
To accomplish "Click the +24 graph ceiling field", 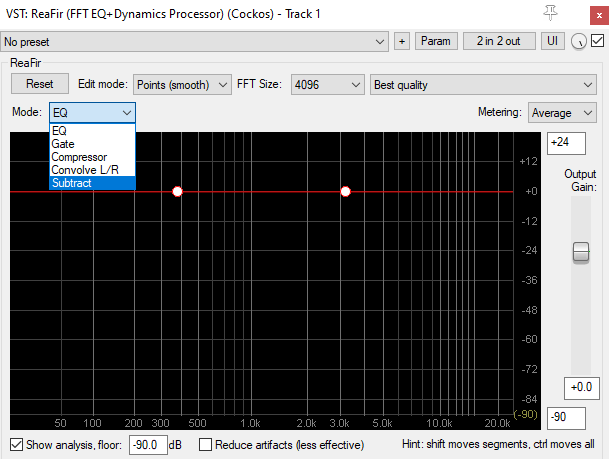I will 566,143.
